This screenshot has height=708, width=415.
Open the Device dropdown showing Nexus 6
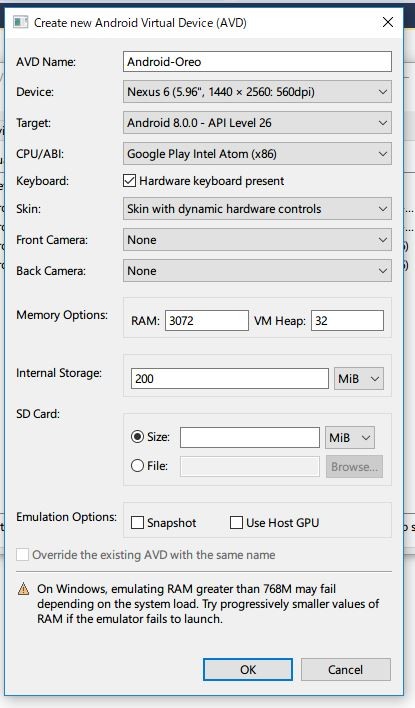pyautogui.click(x=257, y=92)
